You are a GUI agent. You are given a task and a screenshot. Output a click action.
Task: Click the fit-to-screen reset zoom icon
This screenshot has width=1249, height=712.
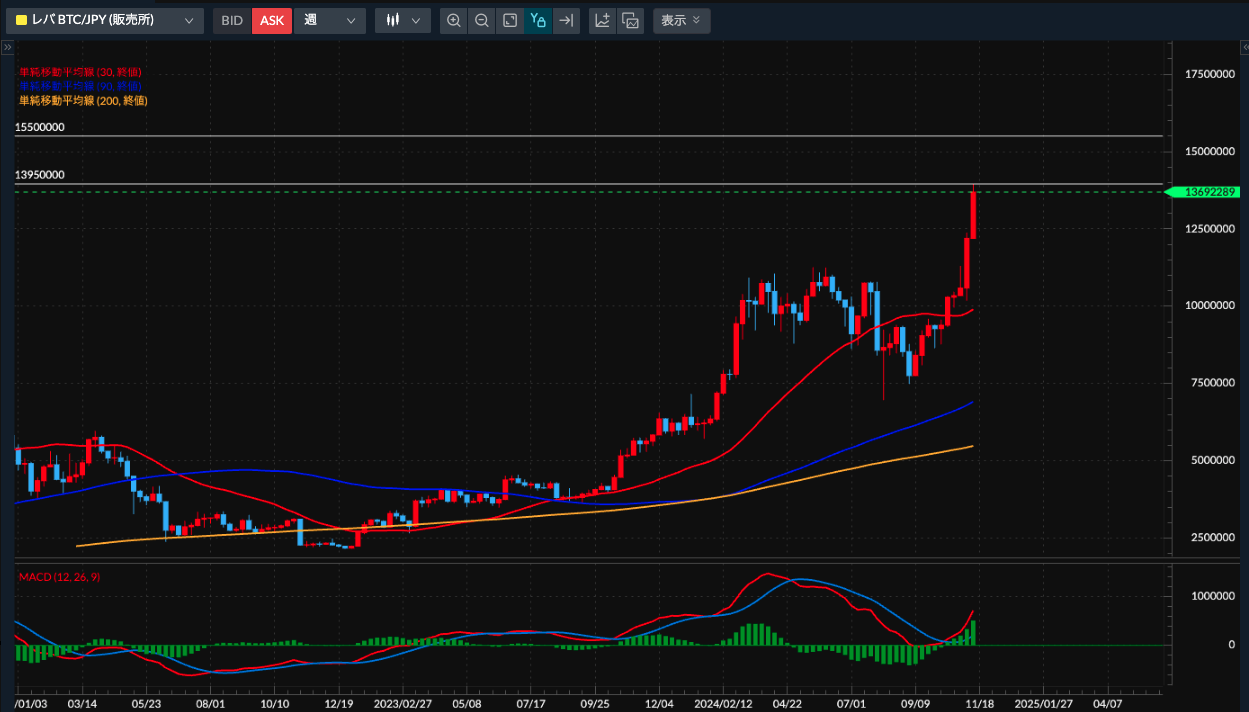tap(510, 20)
